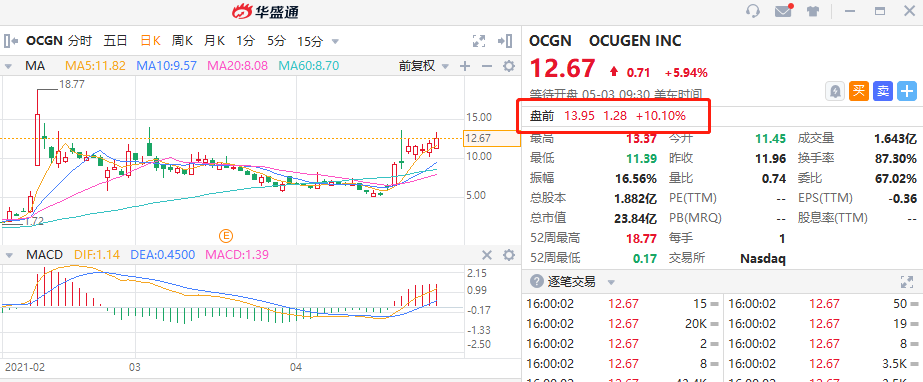Close the MACD indicator panel

point(487,255)
